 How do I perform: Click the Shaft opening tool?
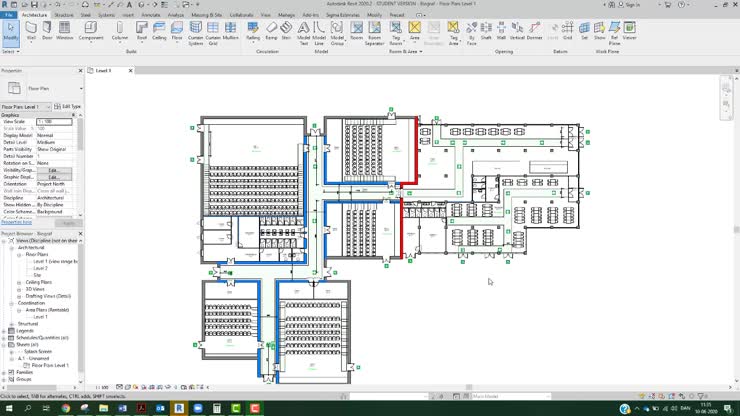(x=486, y=31)
